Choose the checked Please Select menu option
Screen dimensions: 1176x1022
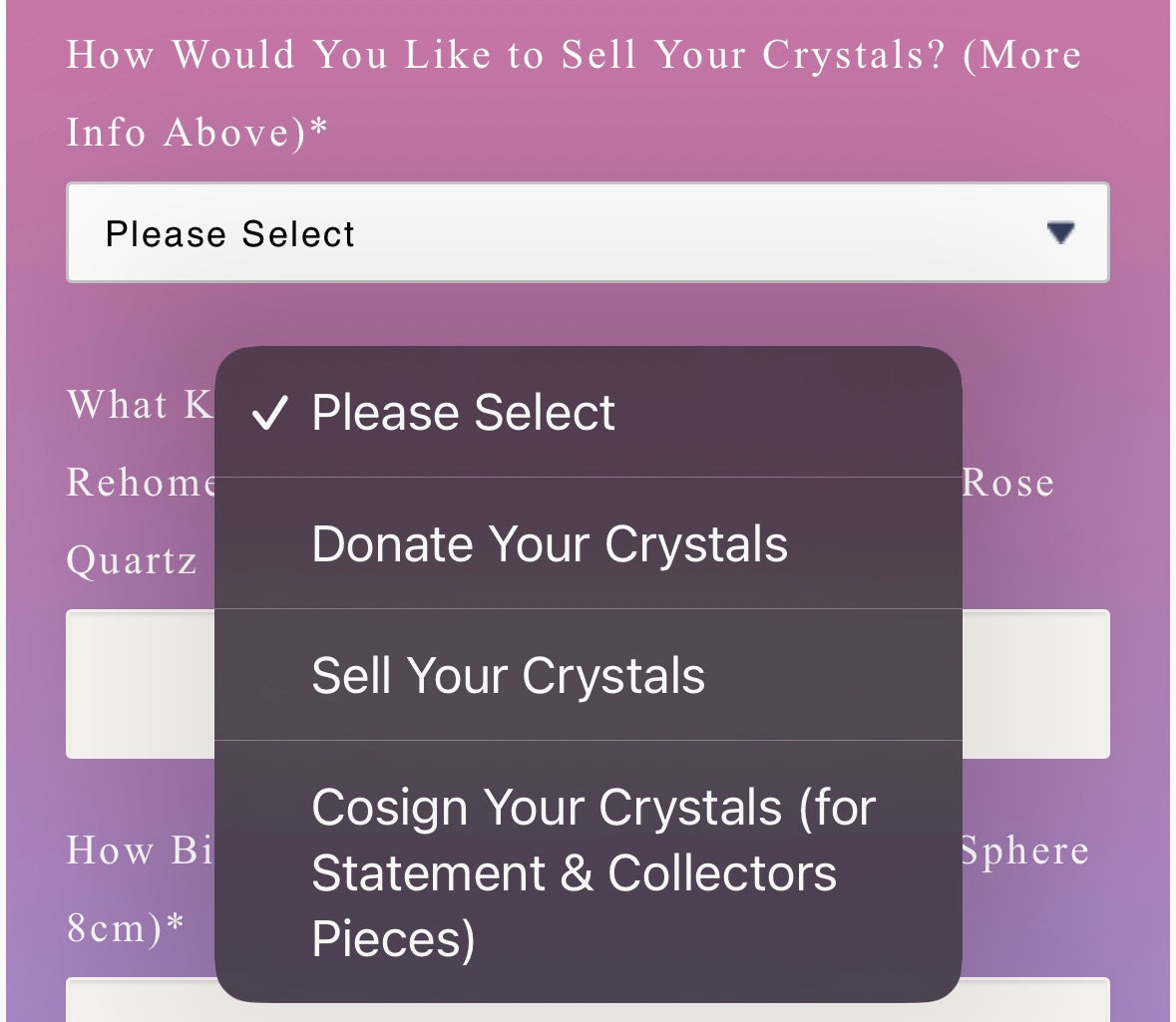[463, 413]
